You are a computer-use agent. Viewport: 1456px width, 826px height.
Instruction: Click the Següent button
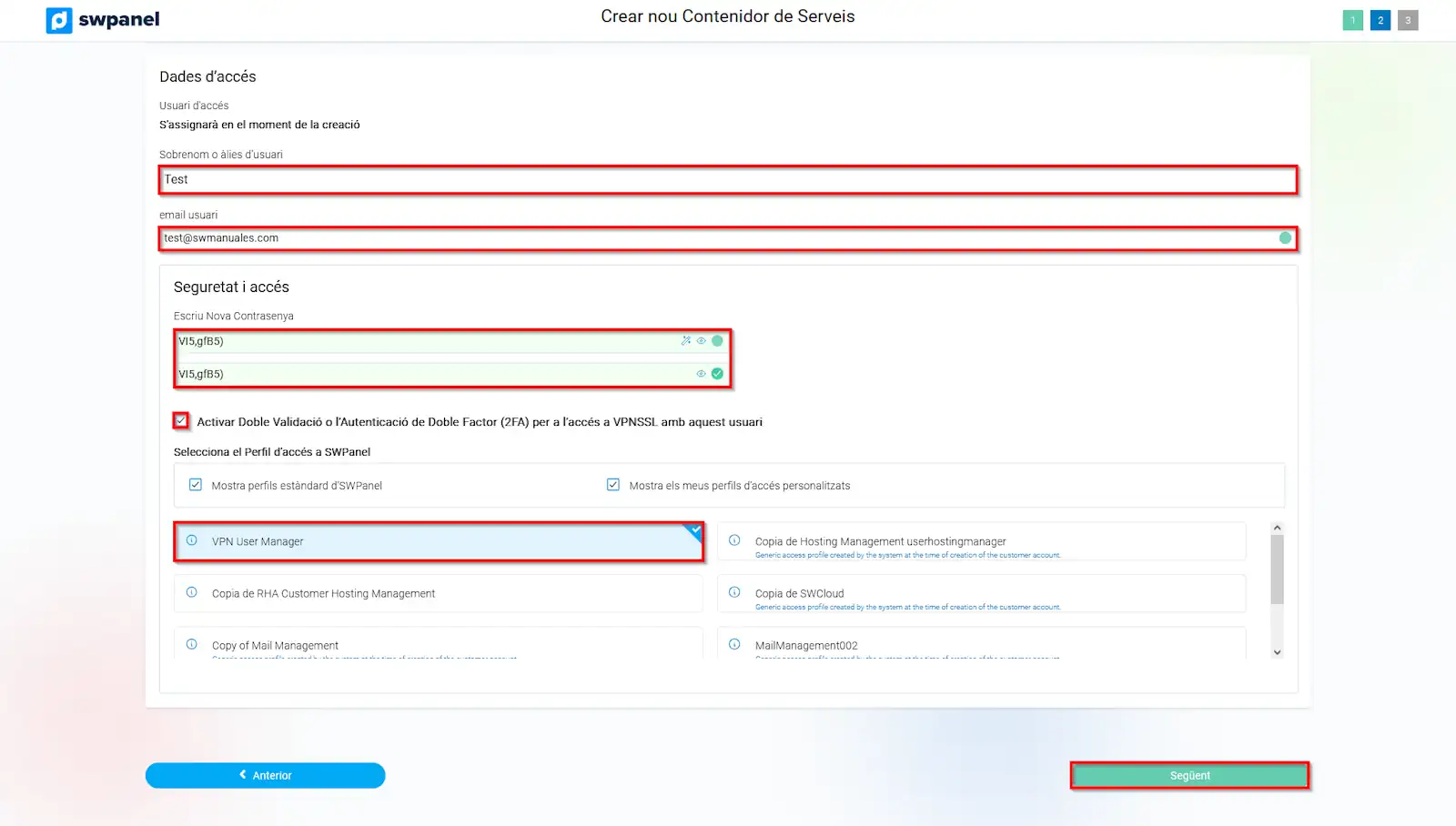tap(1189, 775)
